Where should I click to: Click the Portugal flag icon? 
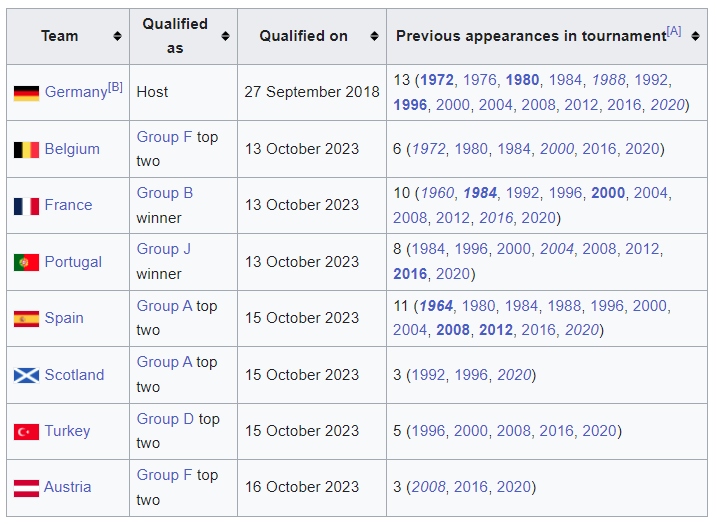pos(26,263)
